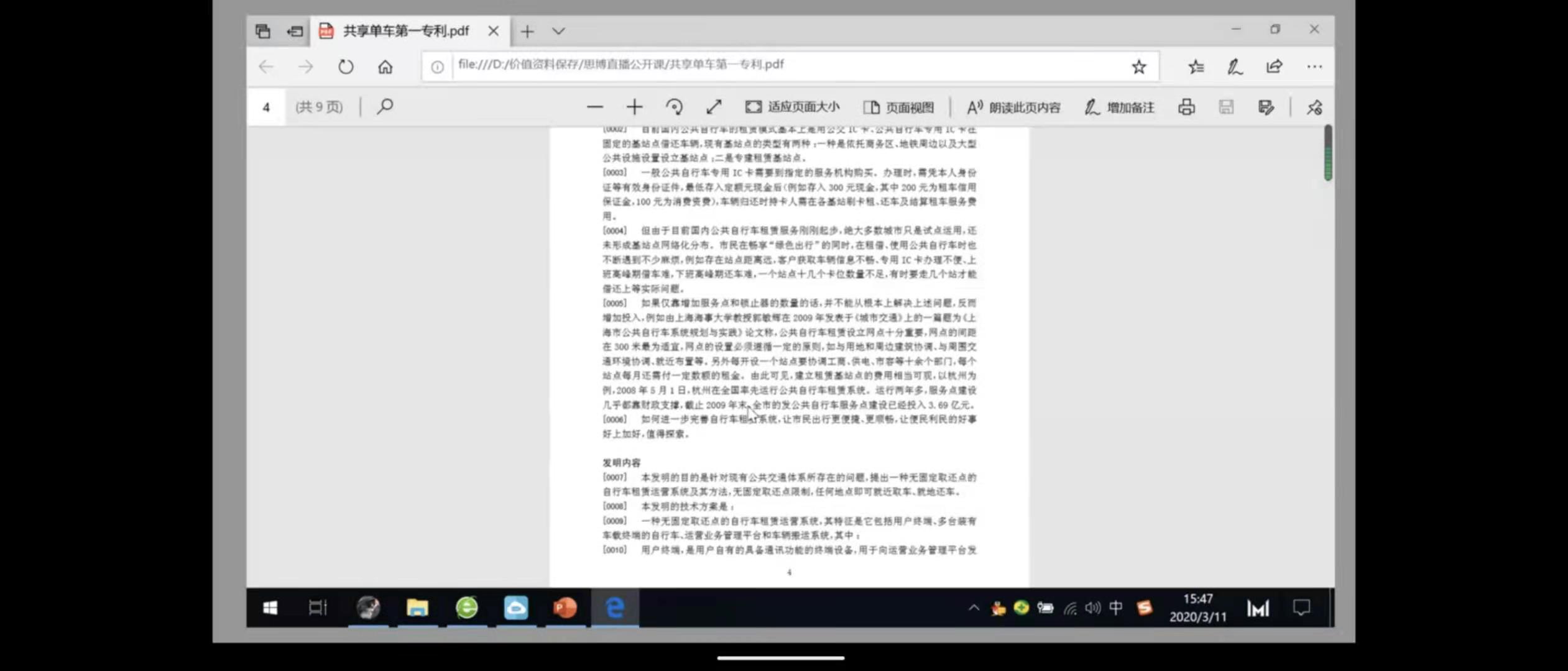The image size is (1568, 671).
Task: Click the search magnifier in PDF toolbar
Action: 385,106
